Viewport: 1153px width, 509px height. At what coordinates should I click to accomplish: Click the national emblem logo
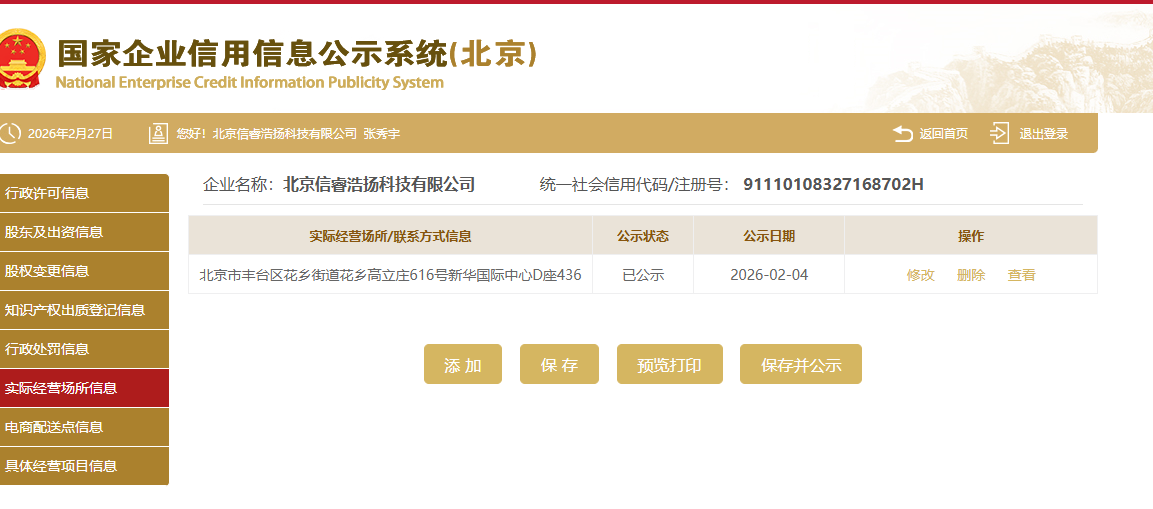(21, 59)
